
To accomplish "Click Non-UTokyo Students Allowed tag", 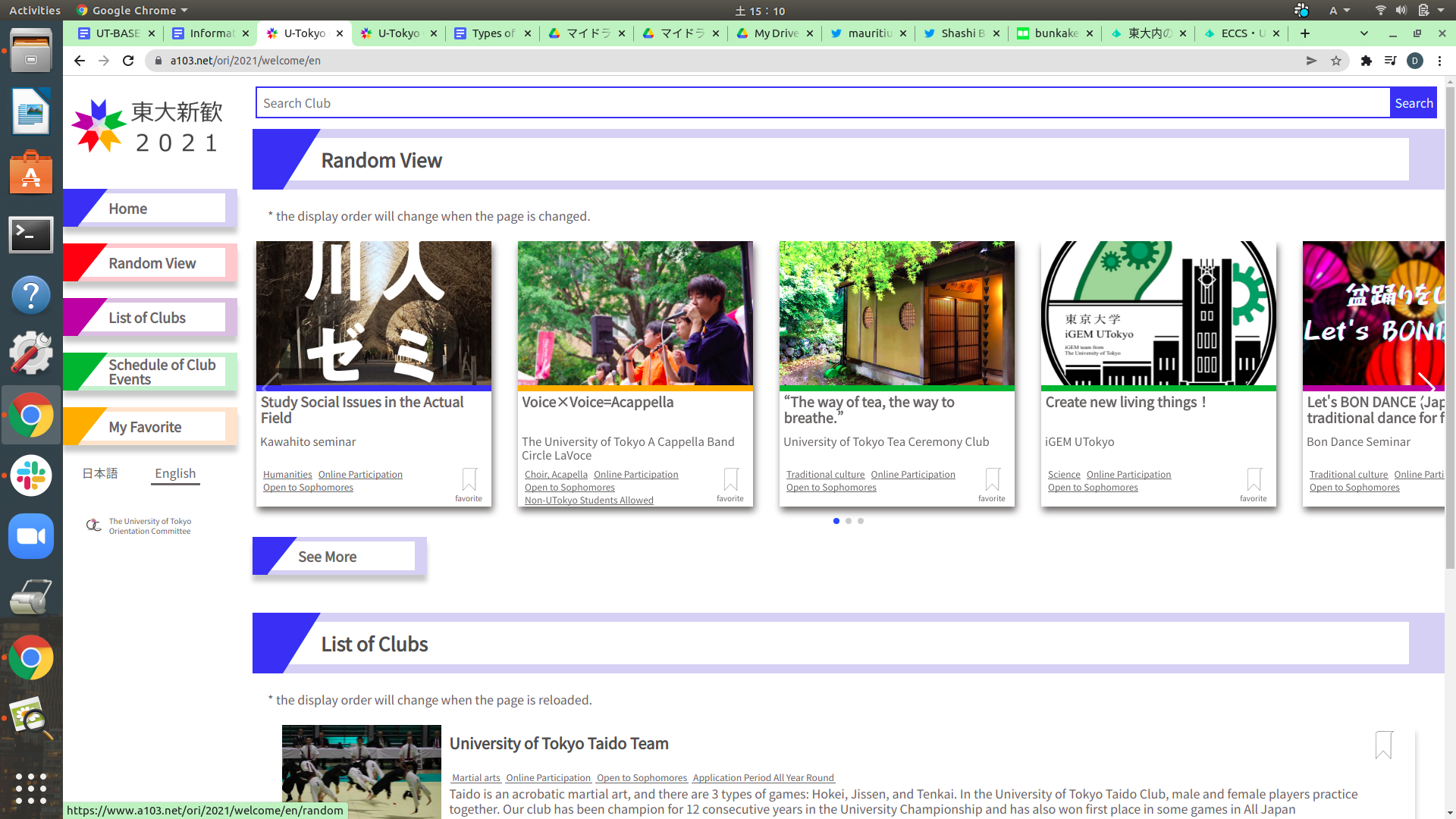I will click(x=588, y=500).
